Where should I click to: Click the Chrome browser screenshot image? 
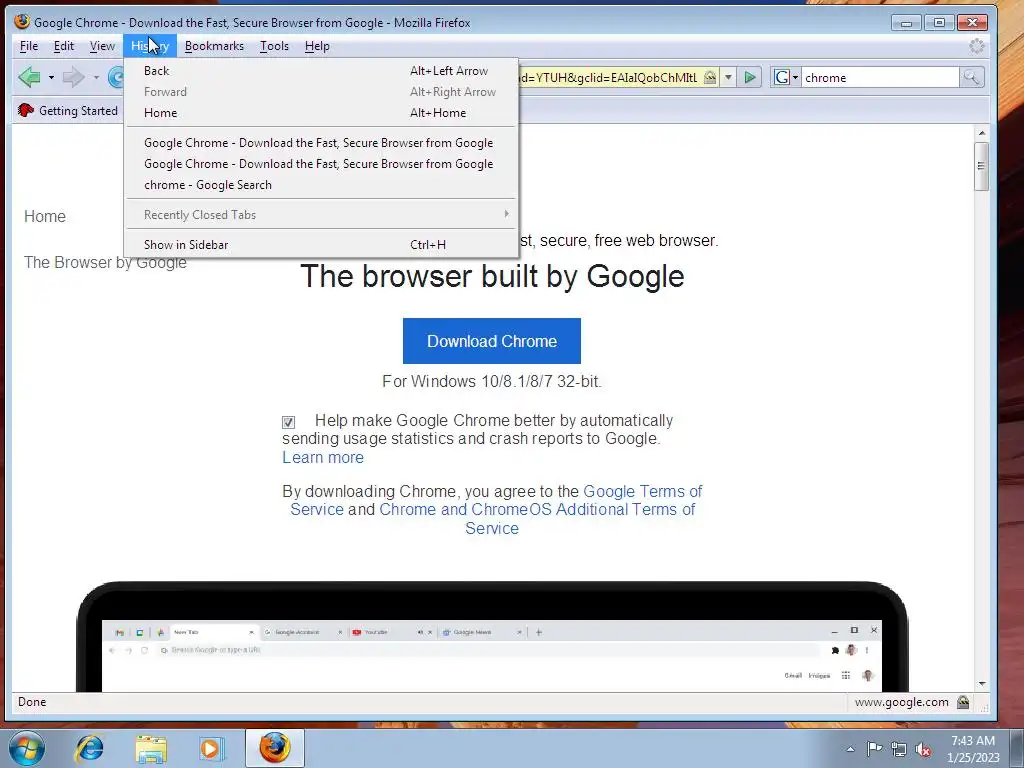[492, 636]
